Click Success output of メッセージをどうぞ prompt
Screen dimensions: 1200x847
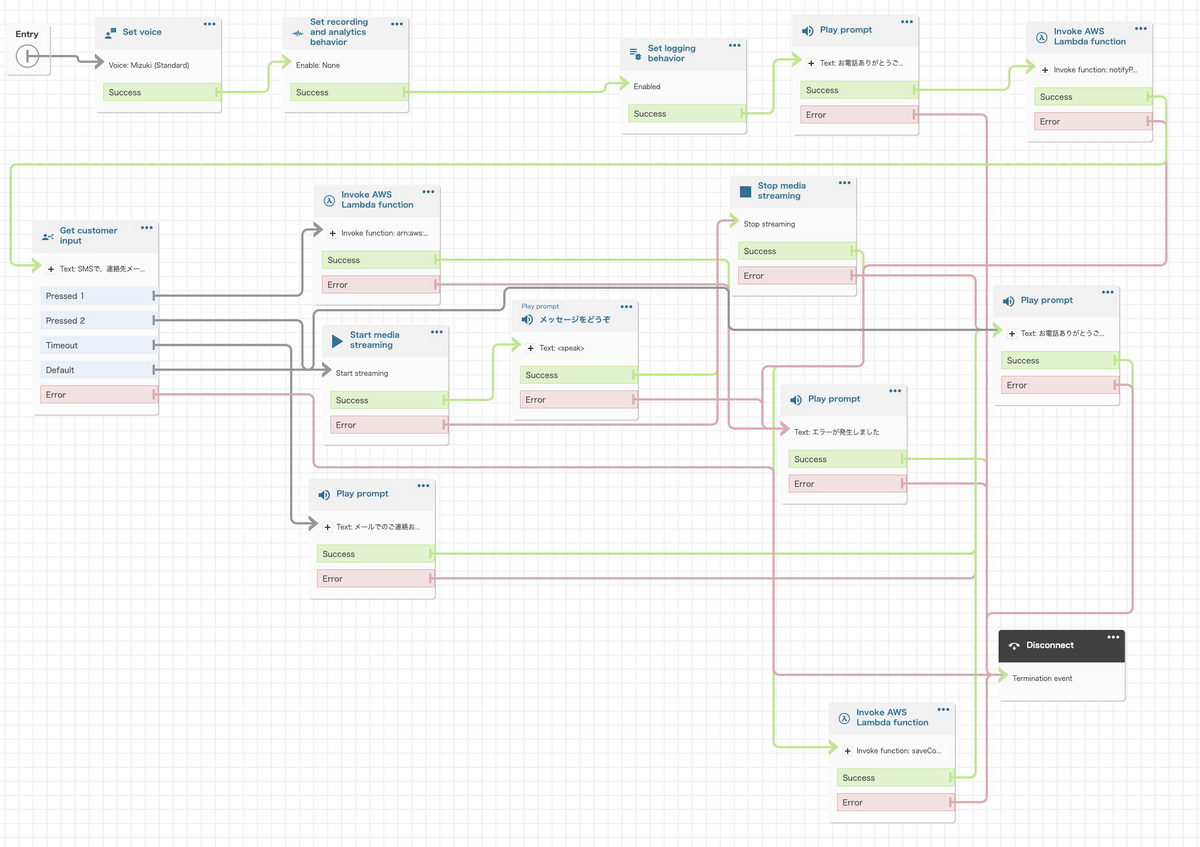tap(577, 375)
